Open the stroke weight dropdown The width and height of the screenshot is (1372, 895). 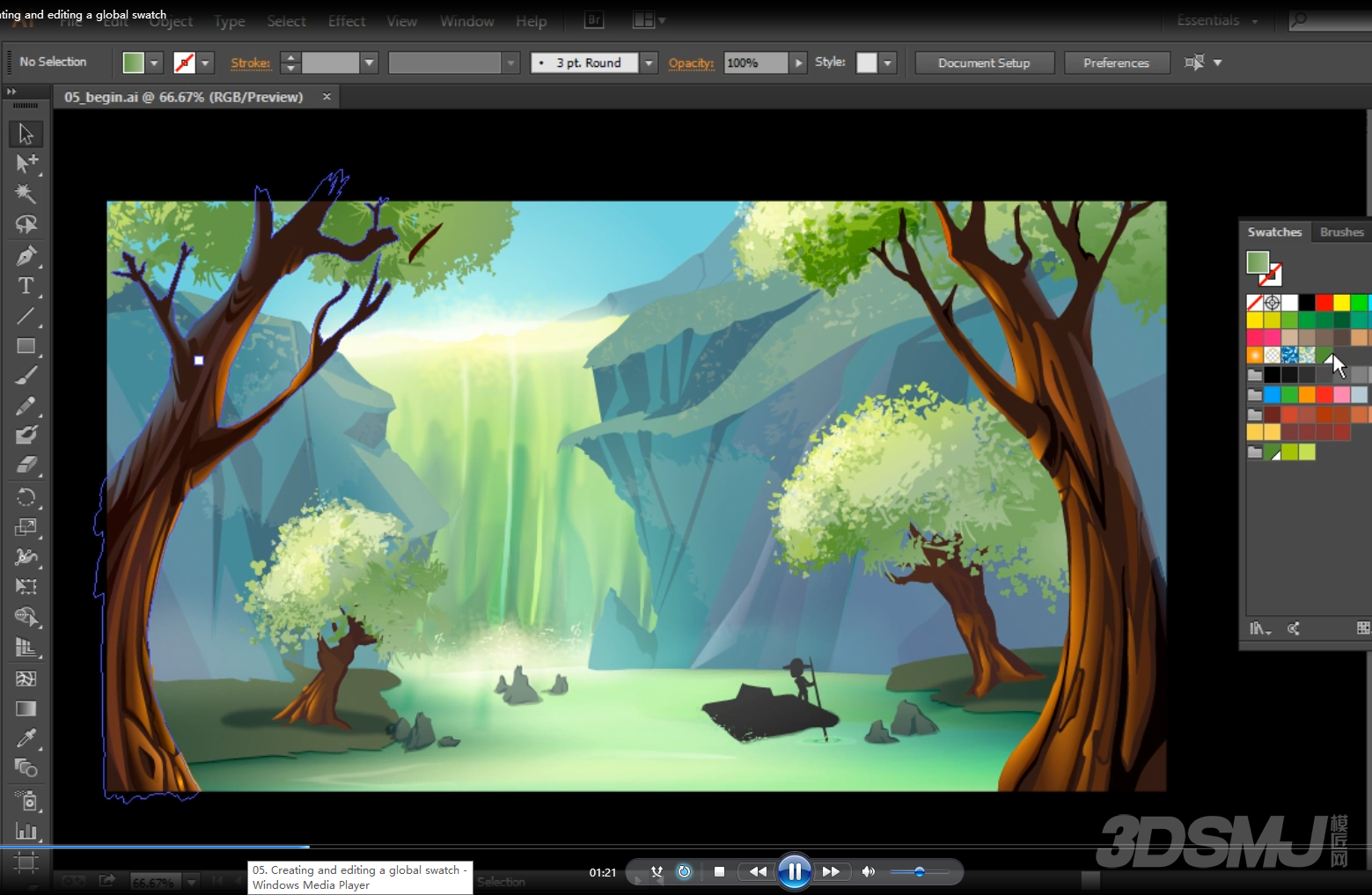pos(370,62)
